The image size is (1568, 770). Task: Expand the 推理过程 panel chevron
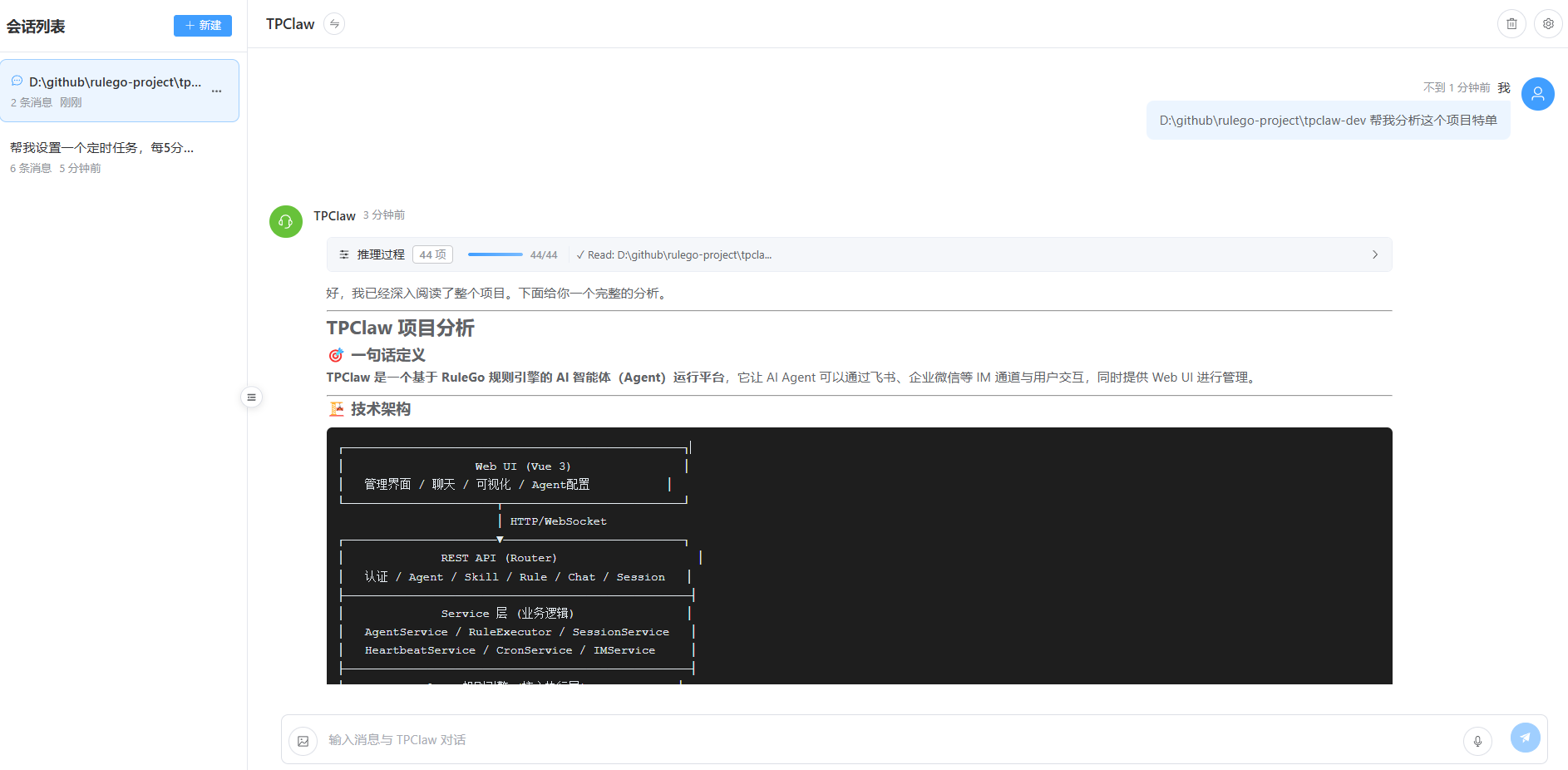click(1375, 254)
